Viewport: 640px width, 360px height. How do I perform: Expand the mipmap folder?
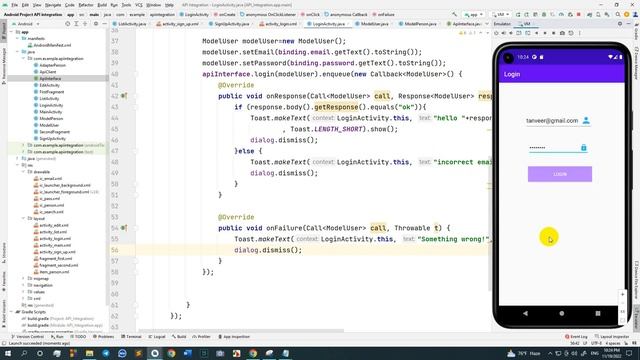pos(23,278)
